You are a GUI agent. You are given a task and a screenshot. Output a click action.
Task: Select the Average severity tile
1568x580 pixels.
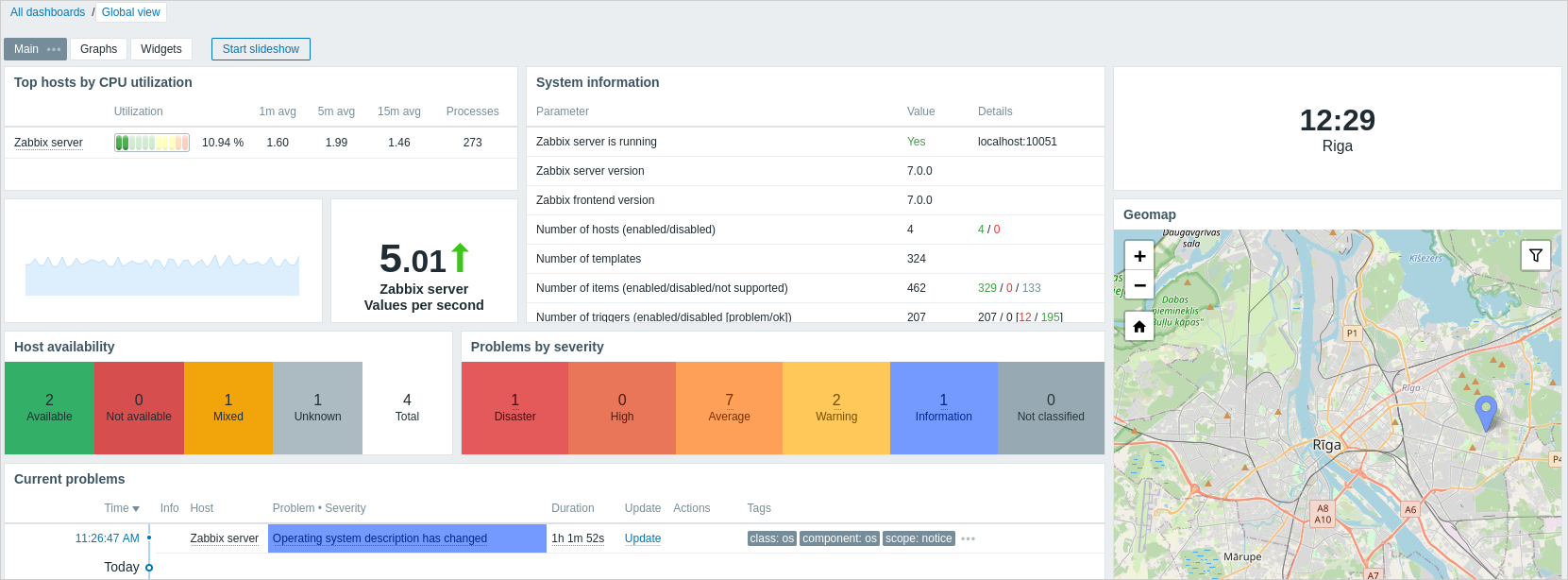[730, 408]
